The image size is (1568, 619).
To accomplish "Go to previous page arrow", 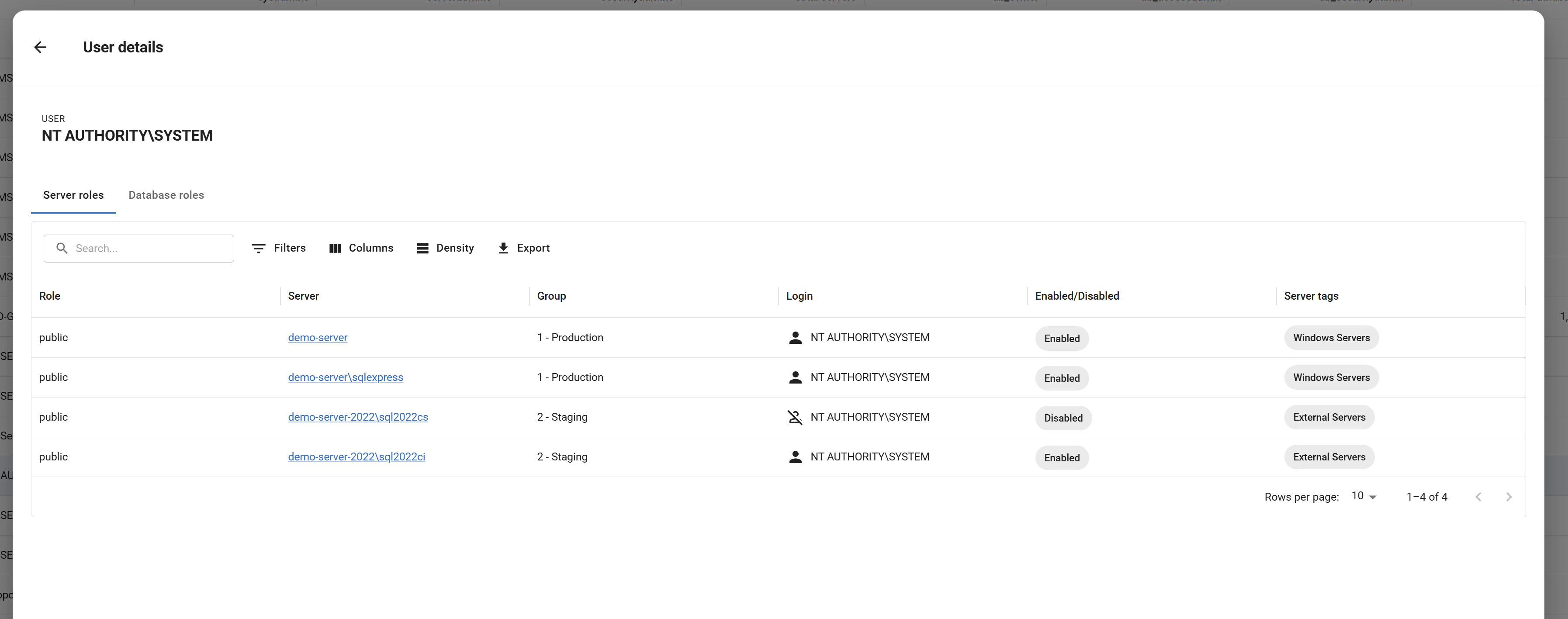I will [x=1478, y=497].
